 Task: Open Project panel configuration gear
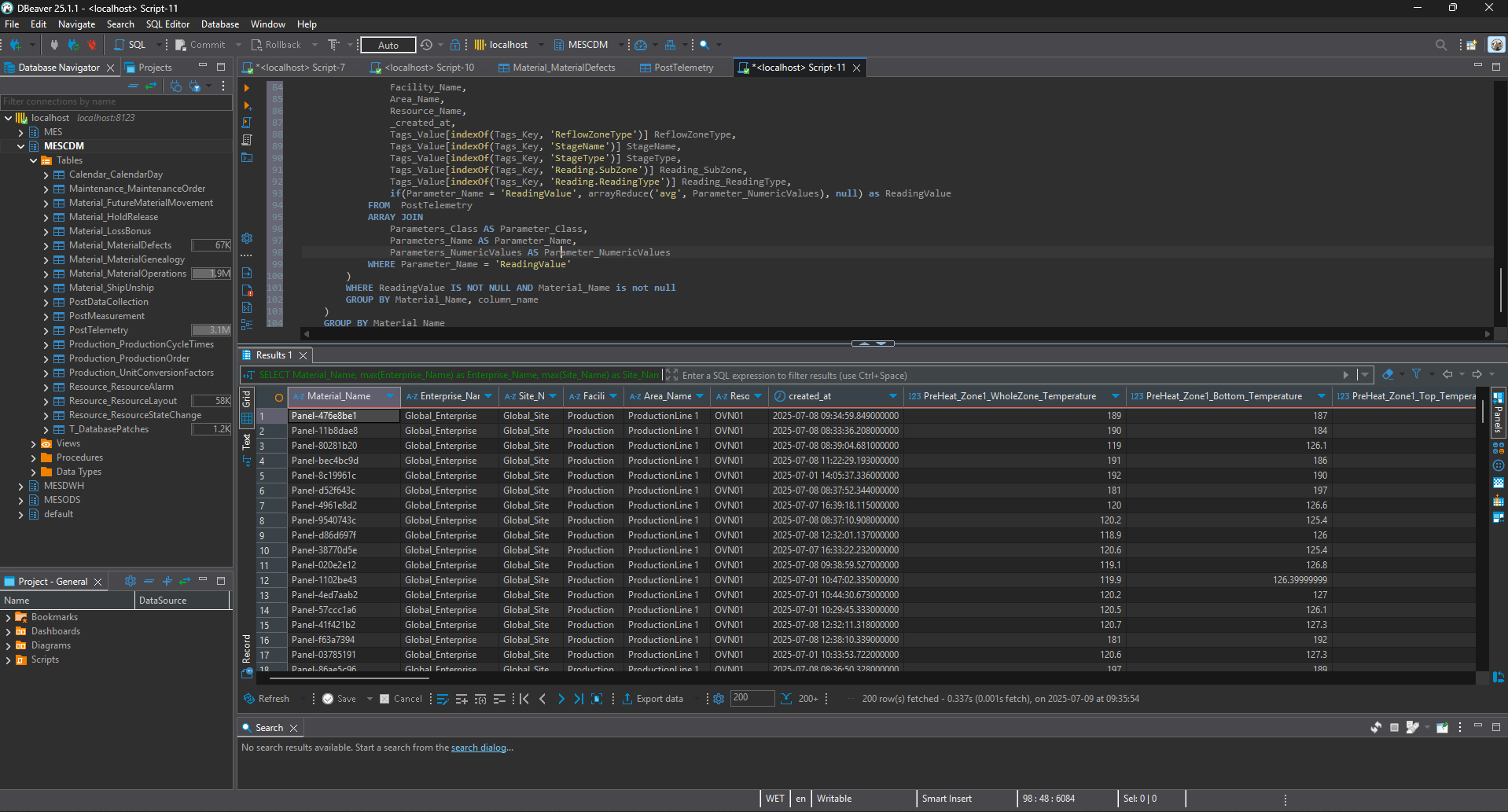131,581
